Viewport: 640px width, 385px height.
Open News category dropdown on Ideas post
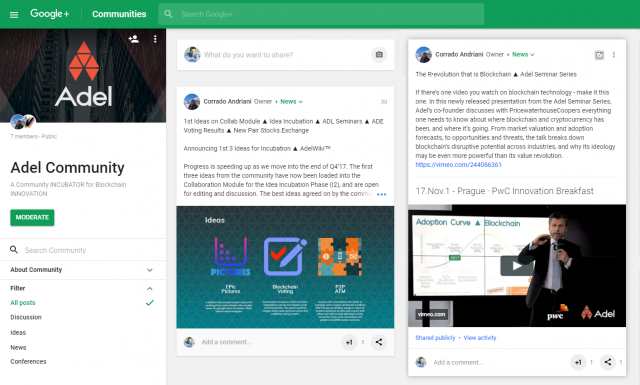[291, 102]
